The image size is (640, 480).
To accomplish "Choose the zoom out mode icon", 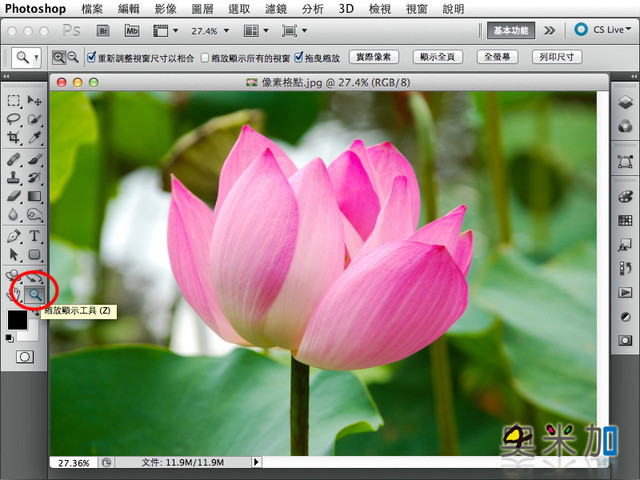I will click(73, 58).
